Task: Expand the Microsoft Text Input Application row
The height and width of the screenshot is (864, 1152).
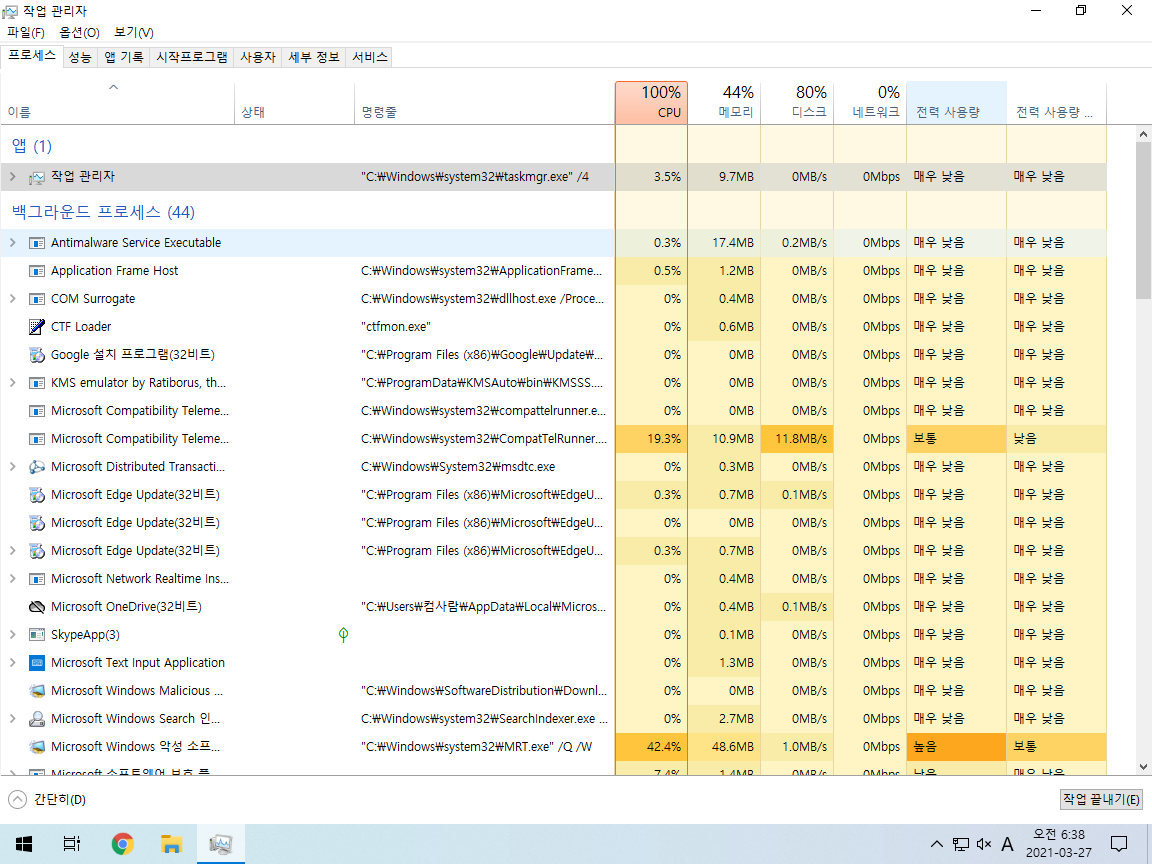Action: click(12, 663)
